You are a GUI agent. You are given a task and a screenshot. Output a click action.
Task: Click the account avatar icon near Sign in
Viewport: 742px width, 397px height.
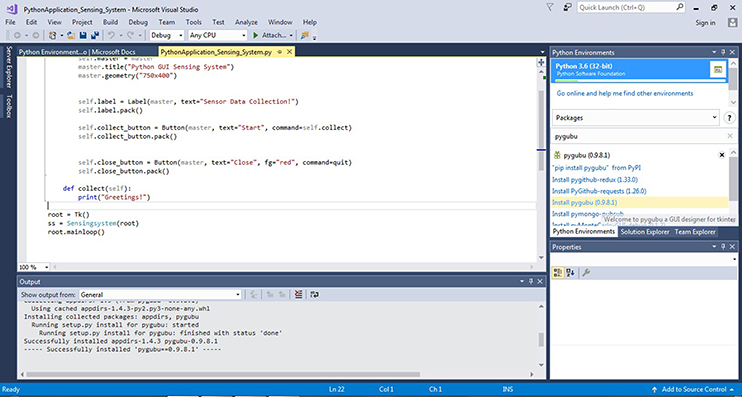coord(732,22)
